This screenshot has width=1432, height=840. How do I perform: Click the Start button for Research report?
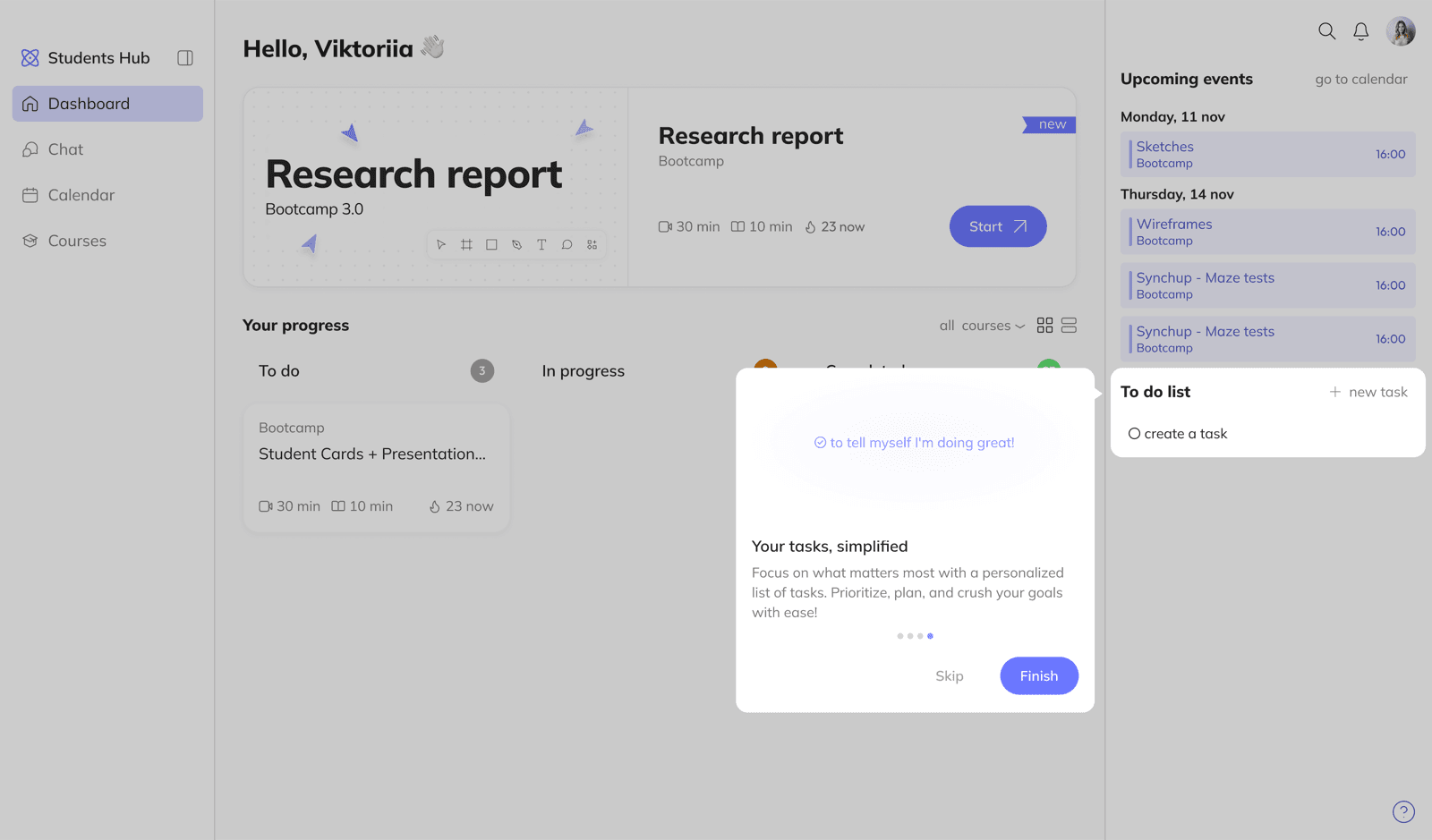(998, 226)
